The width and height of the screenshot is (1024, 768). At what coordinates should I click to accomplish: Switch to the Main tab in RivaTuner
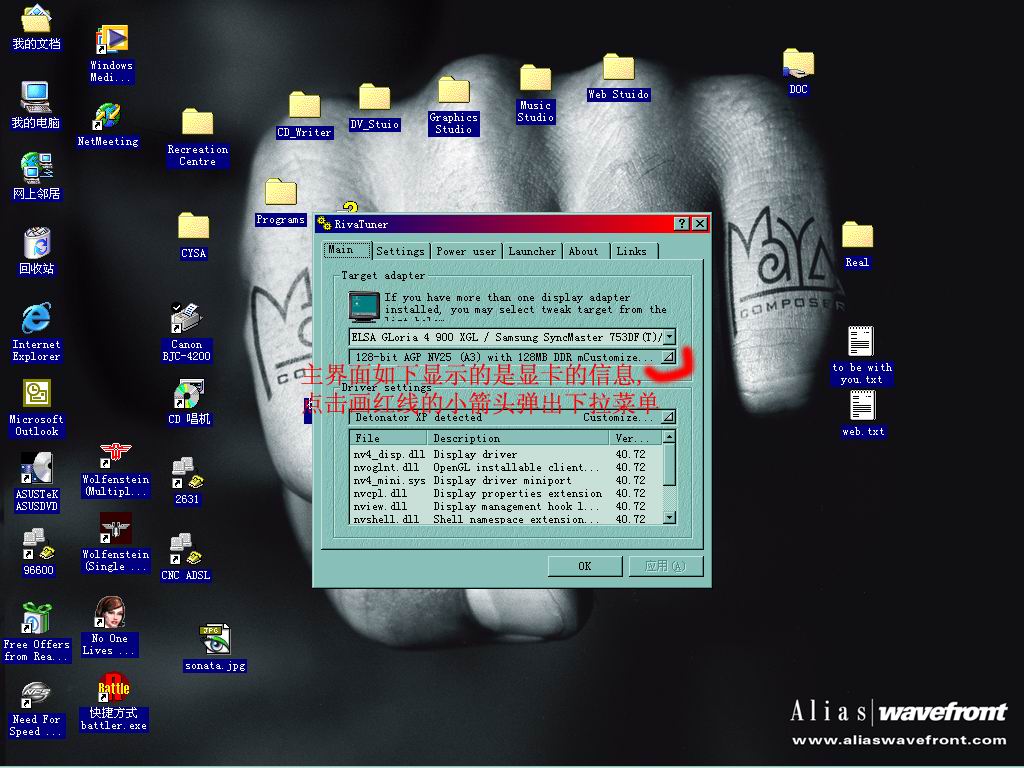point(347,250)
